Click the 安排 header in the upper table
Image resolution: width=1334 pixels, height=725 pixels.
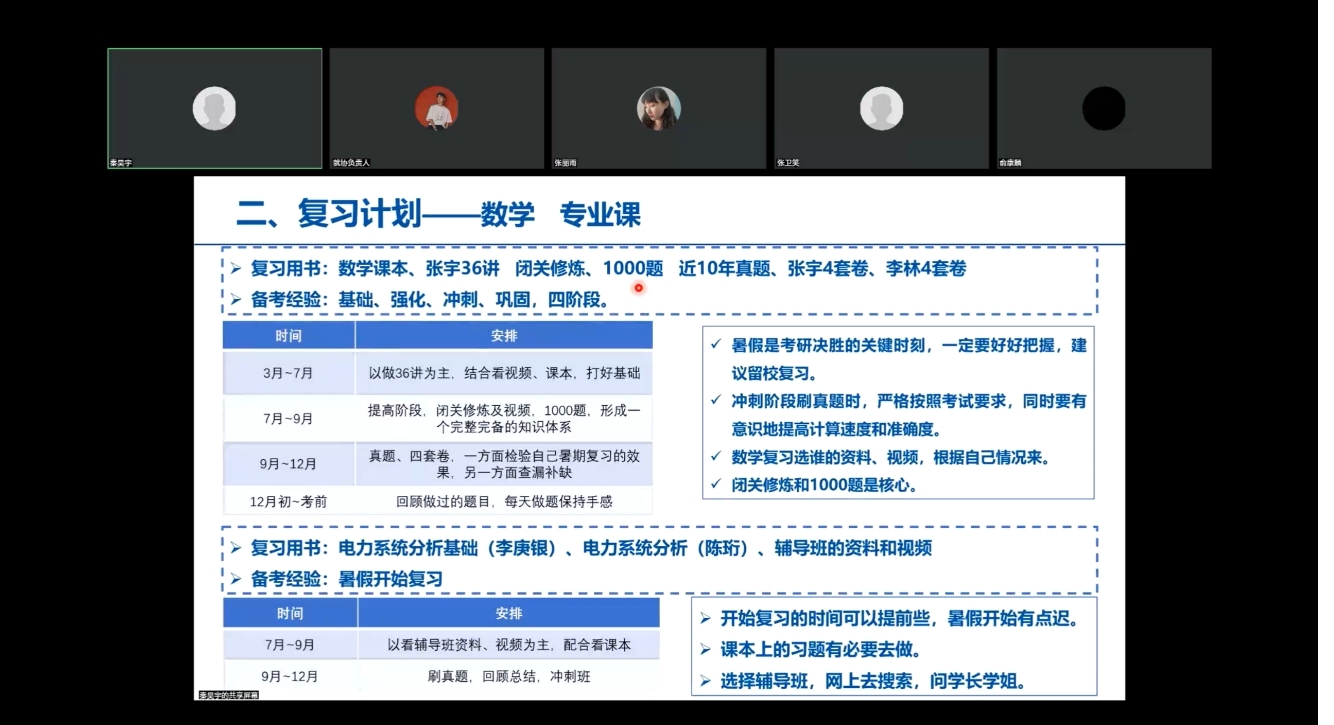tap(504, 335)
